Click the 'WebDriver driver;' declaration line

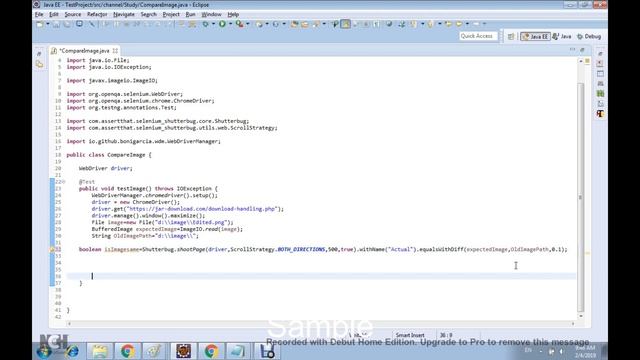click(105, 168)
